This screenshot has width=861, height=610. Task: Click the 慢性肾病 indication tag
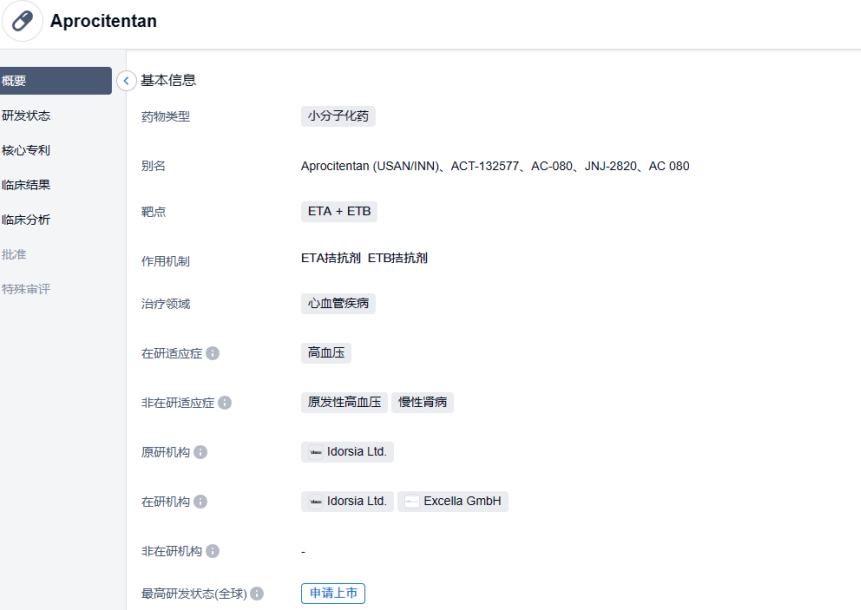(x=423, y=403)
